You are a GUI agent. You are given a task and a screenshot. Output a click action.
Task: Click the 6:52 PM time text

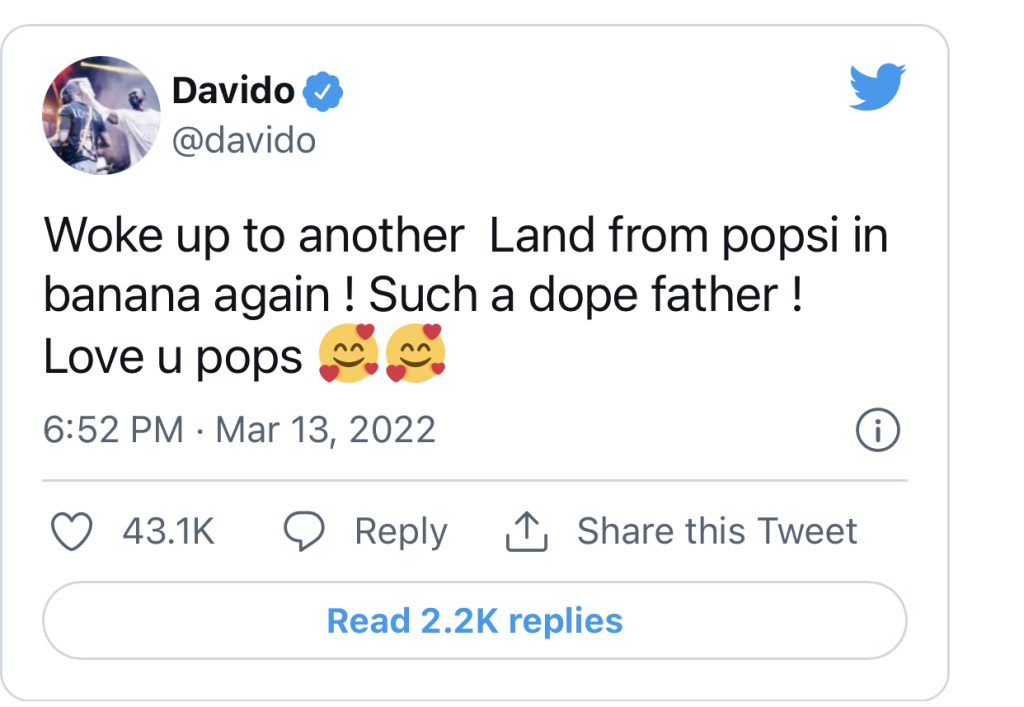tap(113, 431)
